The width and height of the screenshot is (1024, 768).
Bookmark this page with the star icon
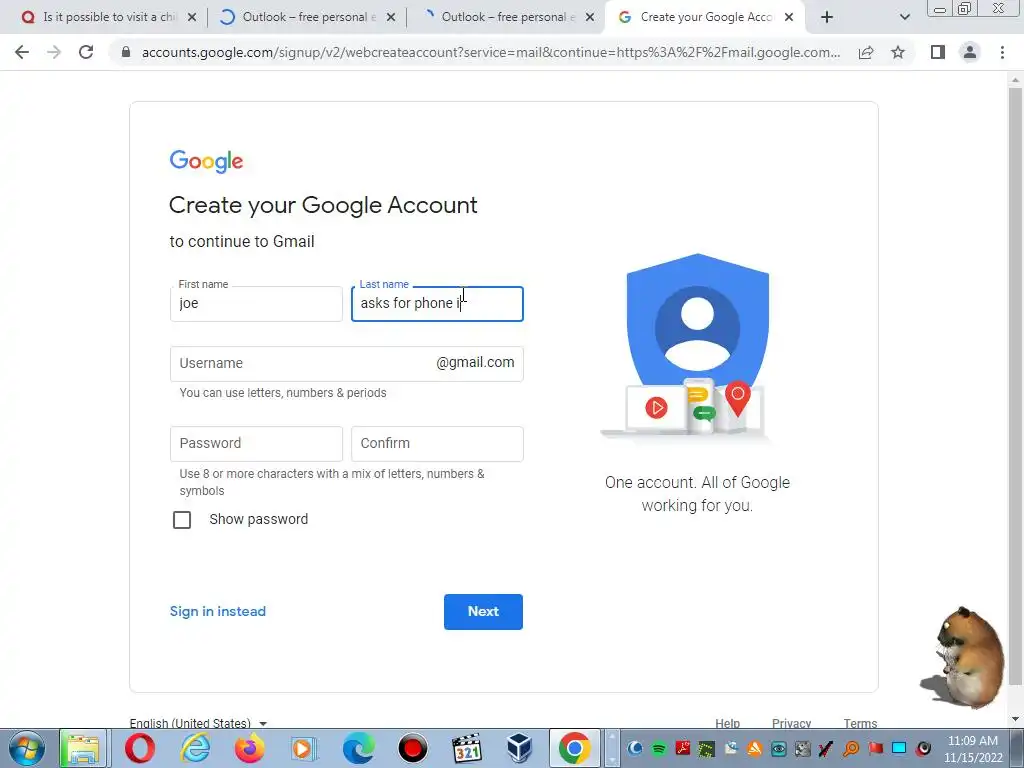click(898, 52)
